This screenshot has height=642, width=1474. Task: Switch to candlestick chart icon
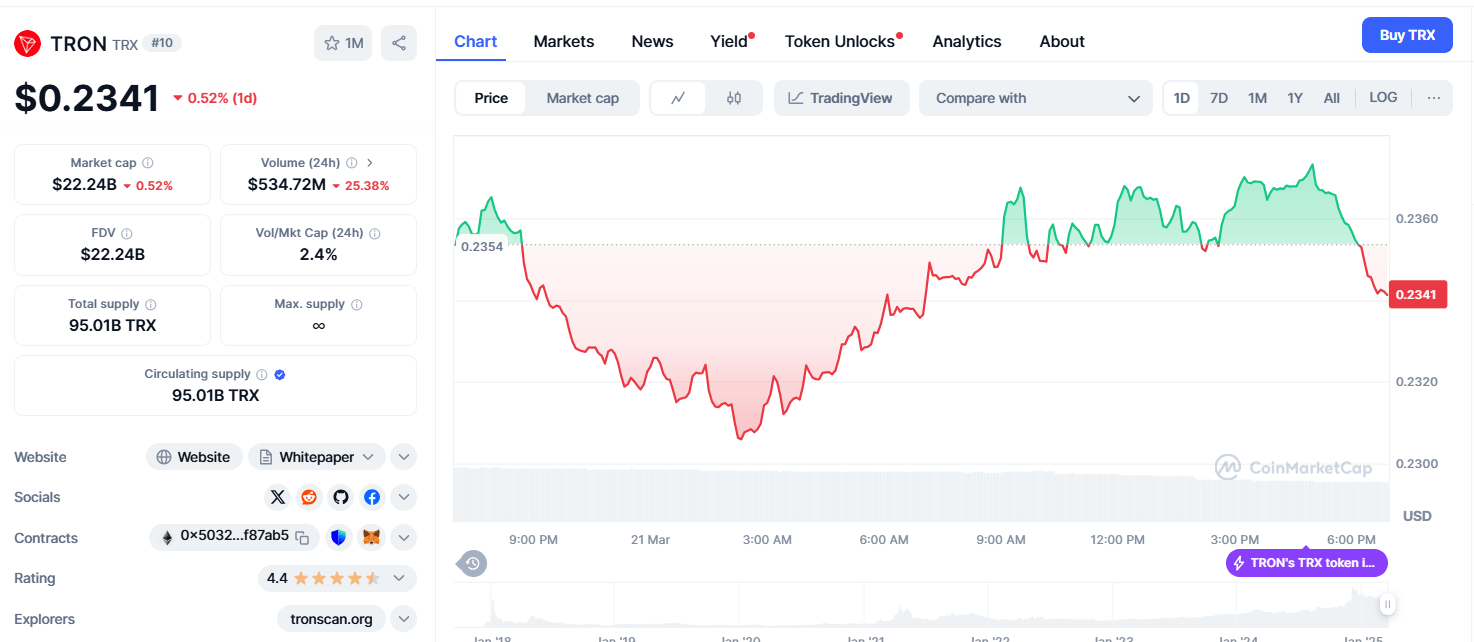(x=734, y=98)
